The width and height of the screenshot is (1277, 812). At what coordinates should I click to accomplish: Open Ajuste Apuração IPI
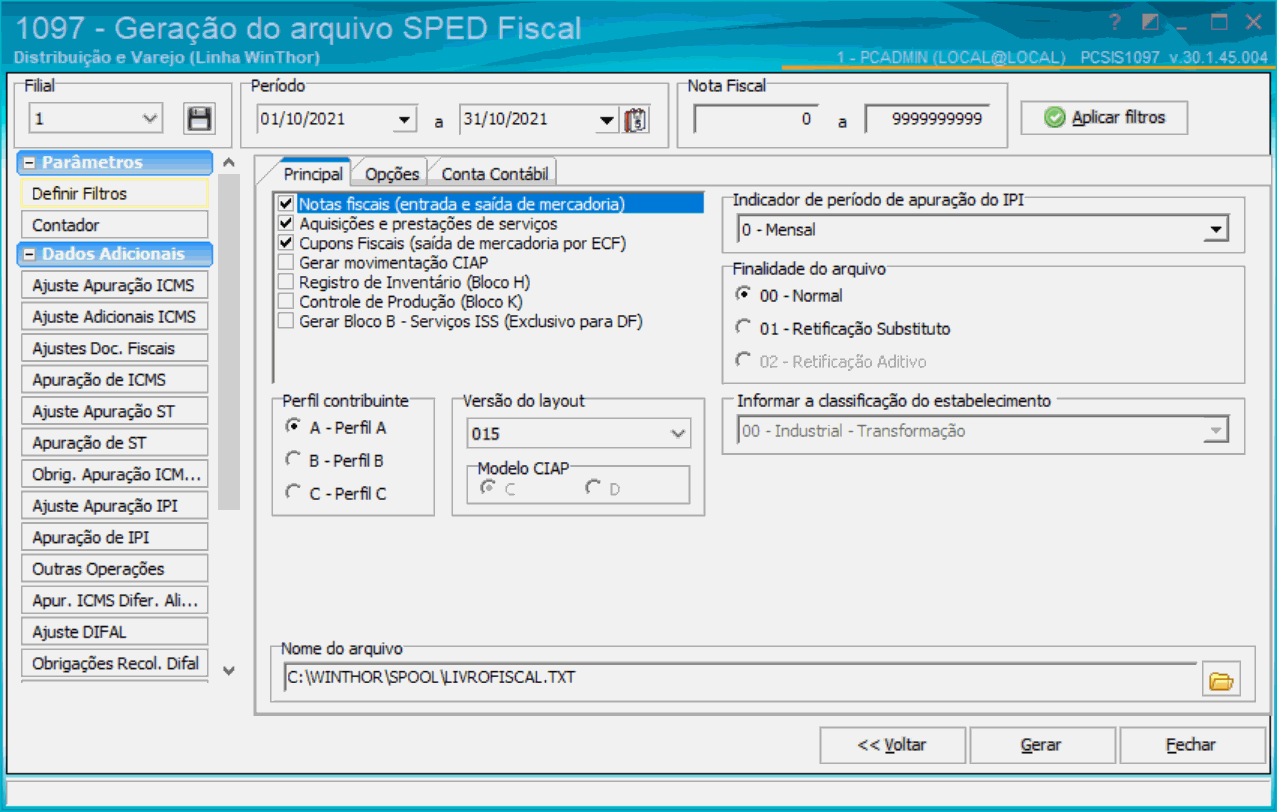[x=114, y=506]
